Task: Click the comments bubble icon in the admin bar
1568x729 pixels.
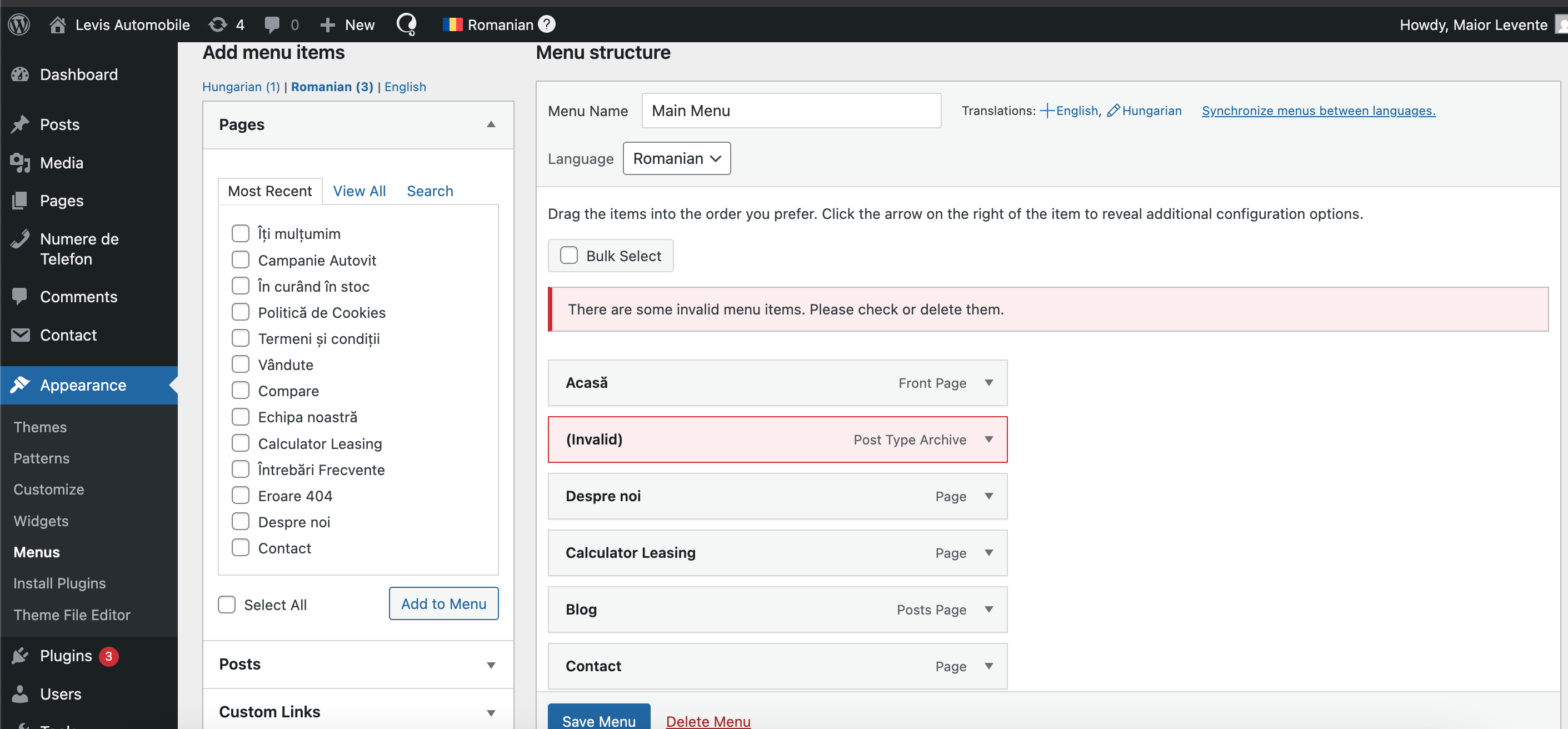Action: click(x=272, y=24)
